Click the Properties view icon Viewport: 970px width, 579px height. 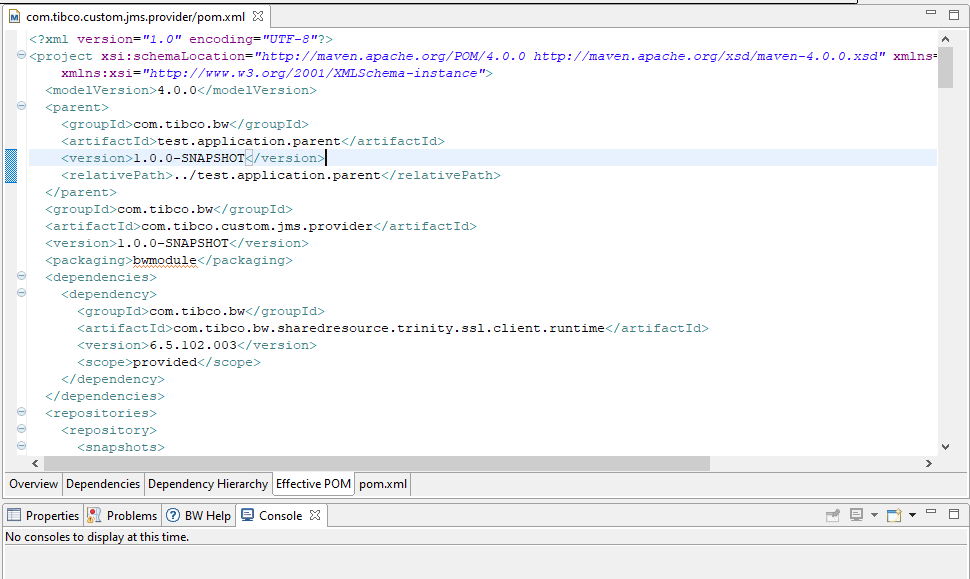14,515
